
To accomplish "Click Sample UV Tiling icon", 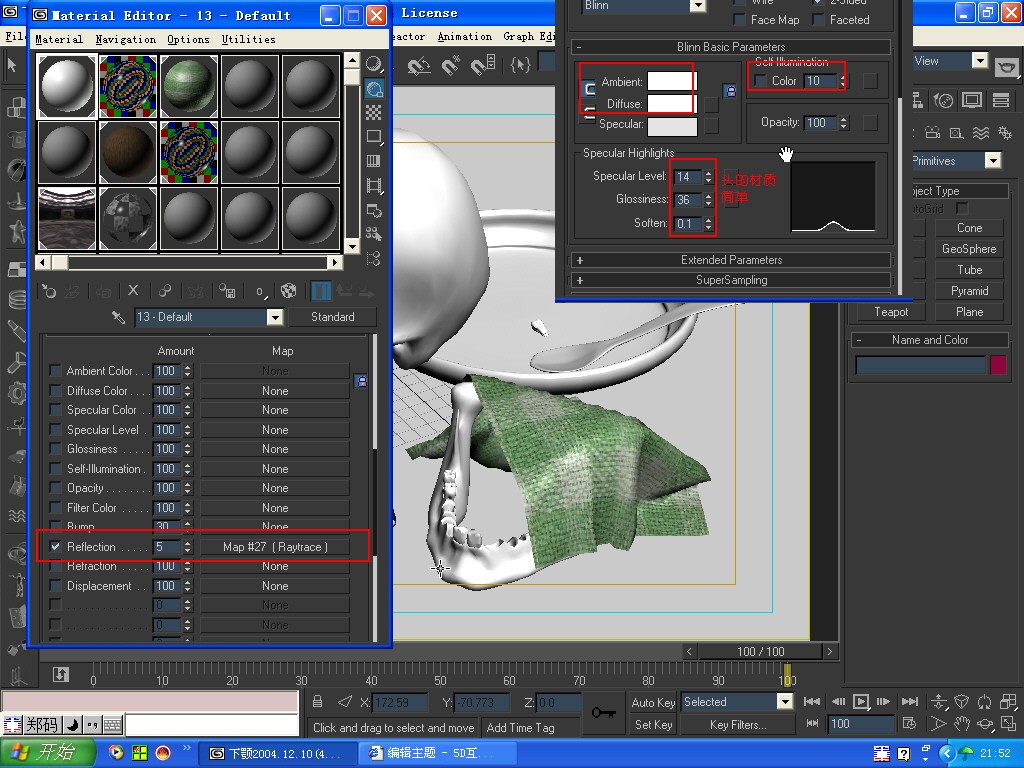I will (374, 136).
